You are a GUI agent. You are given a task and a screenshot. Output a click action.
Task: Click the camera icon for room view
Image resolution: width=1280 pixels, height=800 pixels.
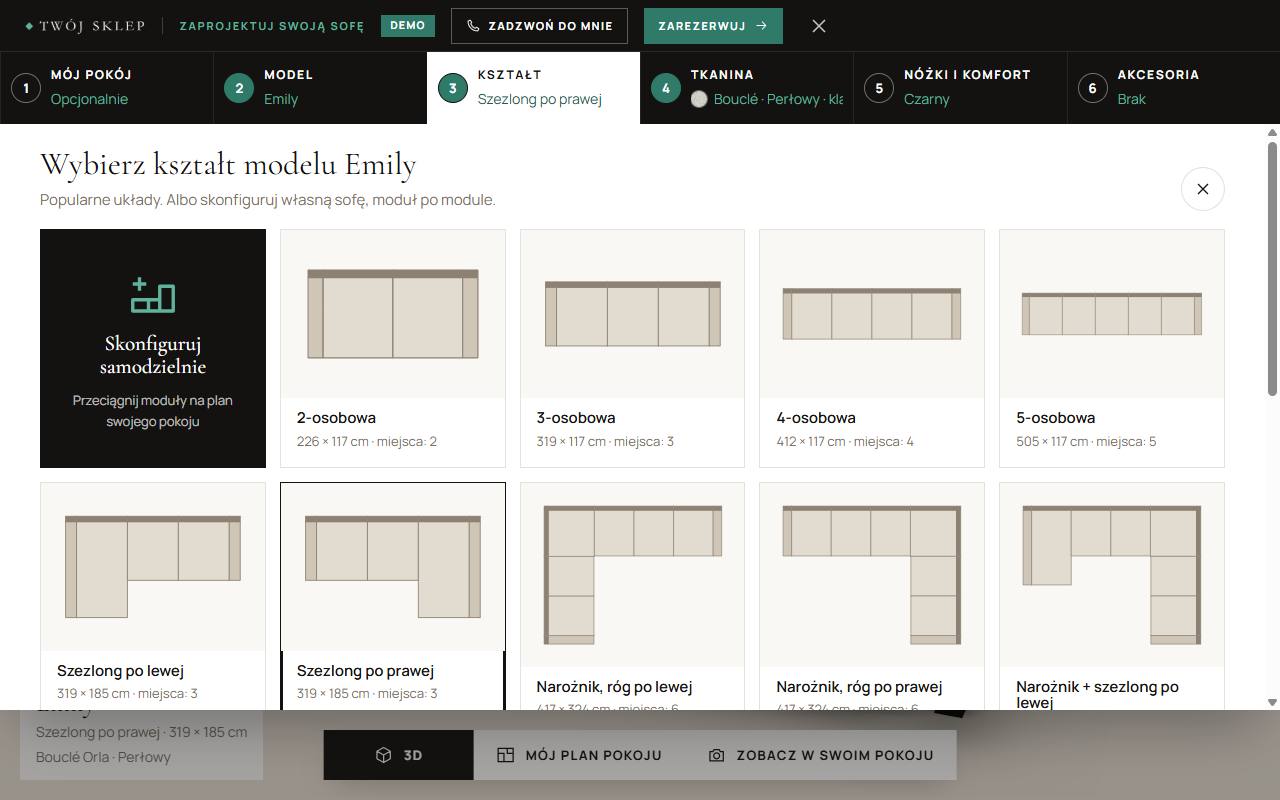click(716, 755)
